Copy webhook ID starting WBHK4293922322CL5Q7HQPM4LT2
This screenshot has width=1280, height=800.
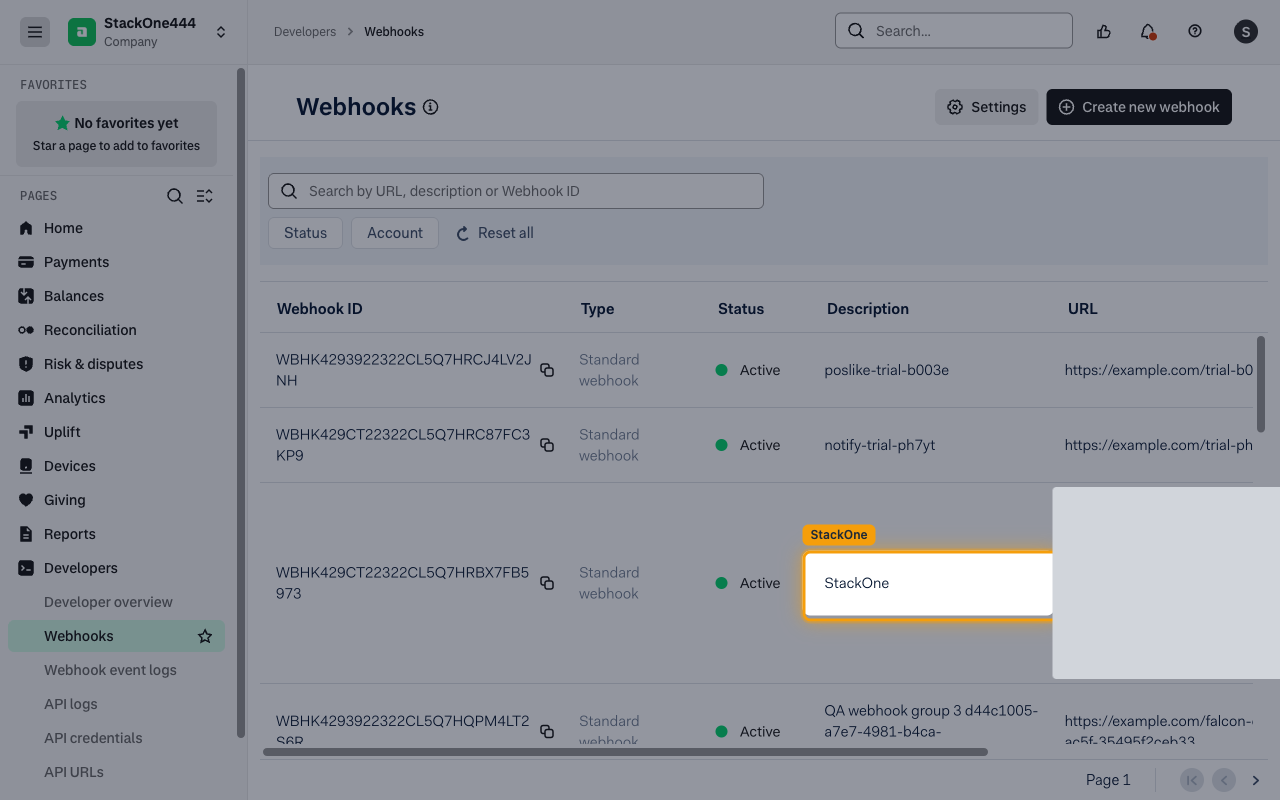[547, 732]
